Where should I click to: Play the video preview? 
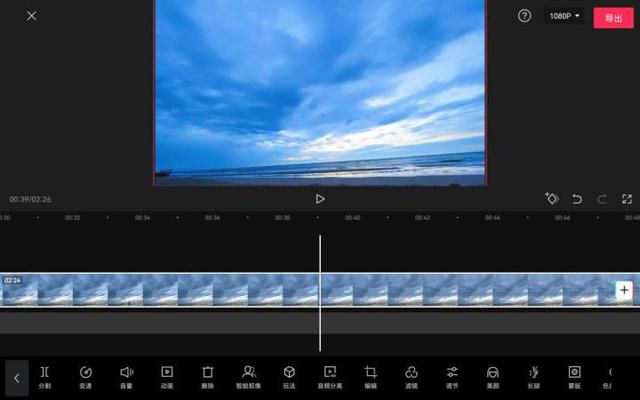tap(320, 199)
